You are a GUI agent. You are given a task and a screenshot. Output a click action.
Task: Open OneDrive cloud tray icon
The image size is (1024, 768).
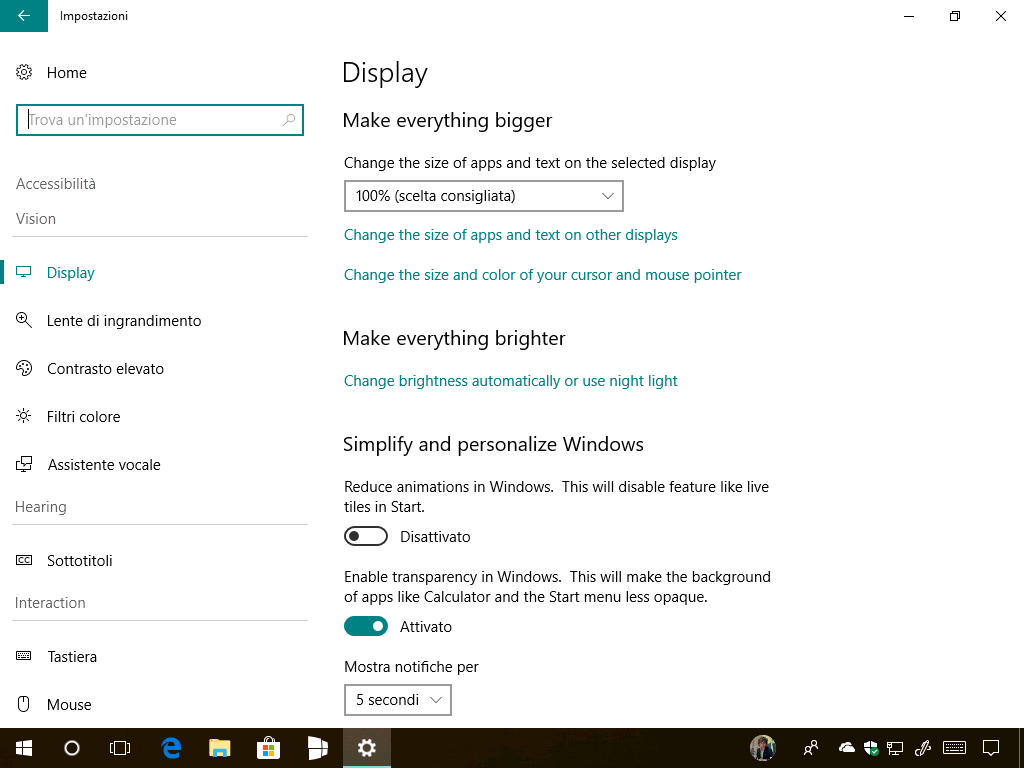pos(846,748)
